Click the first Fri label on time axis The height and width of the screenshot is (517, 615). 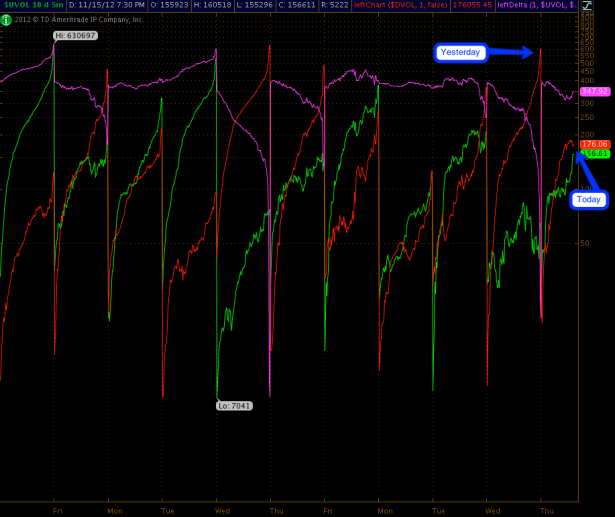point(58,511)
